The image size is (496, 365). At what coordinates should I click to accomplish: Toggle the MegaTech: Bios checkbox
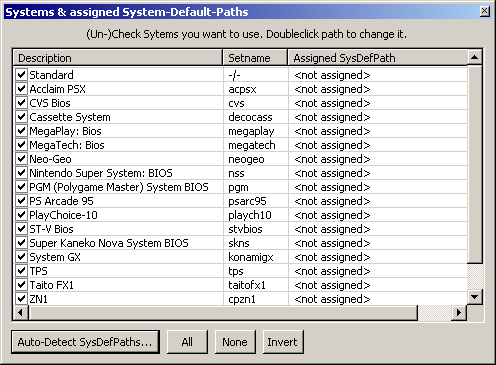(21, 145)
